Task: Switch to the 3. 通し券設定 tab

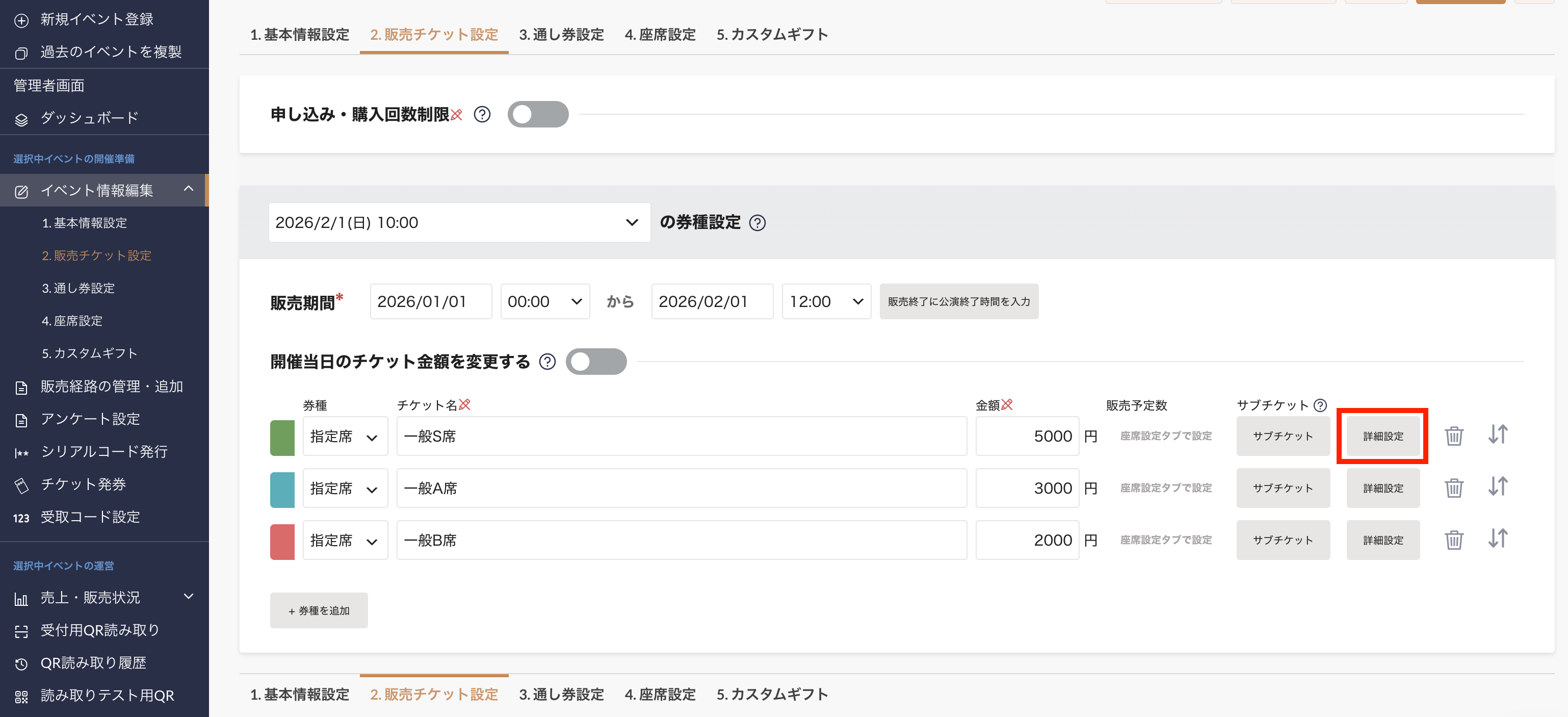Action: [561, 35]
